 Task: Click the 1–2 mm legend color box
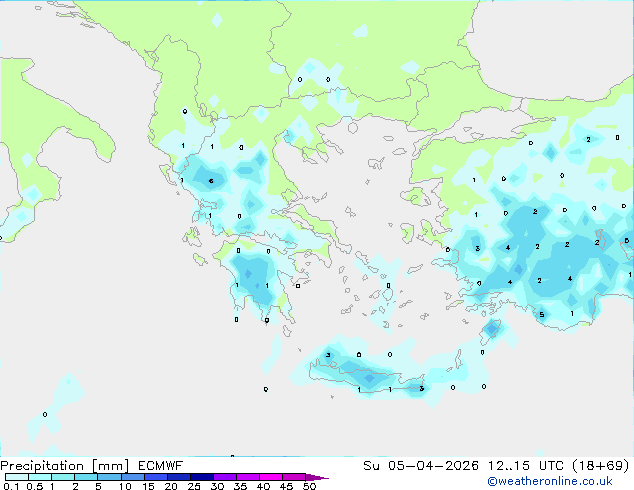tap(63, 477)
